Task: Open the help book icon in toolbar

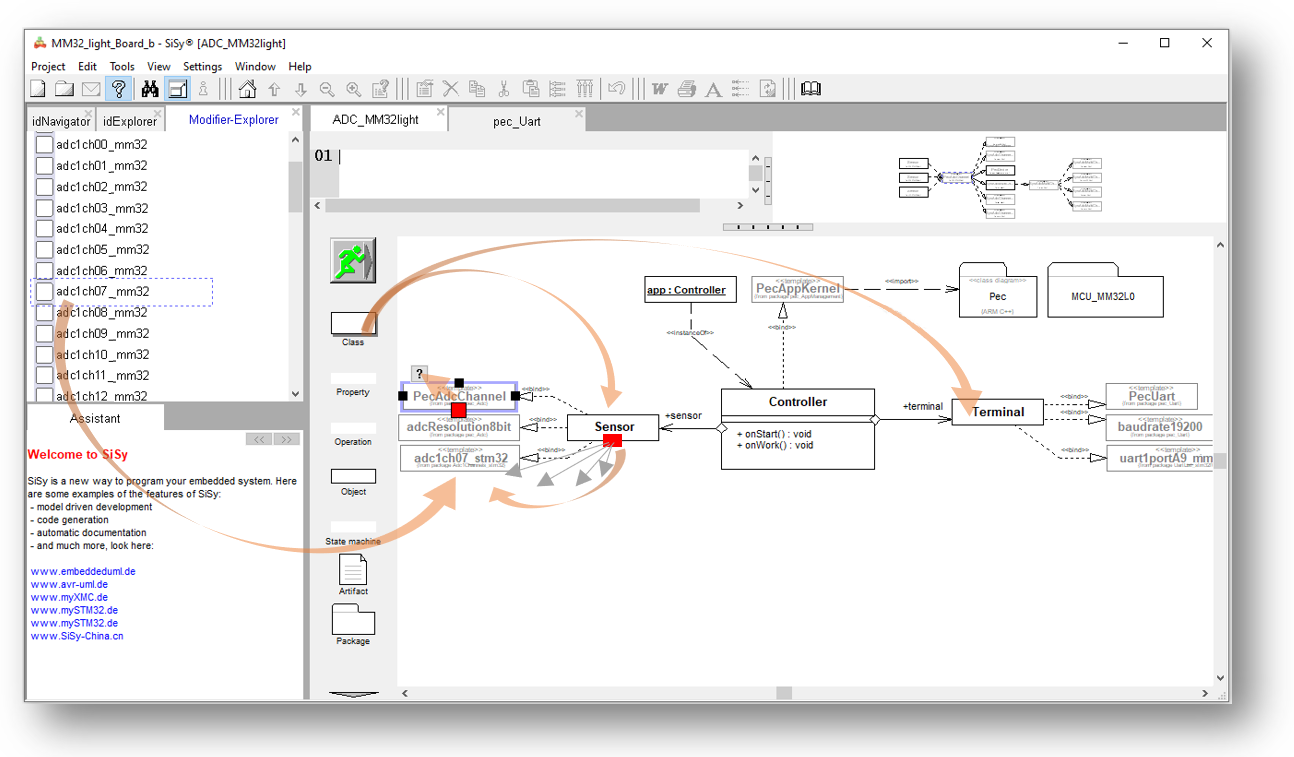Action: click(x=811, y=89)
